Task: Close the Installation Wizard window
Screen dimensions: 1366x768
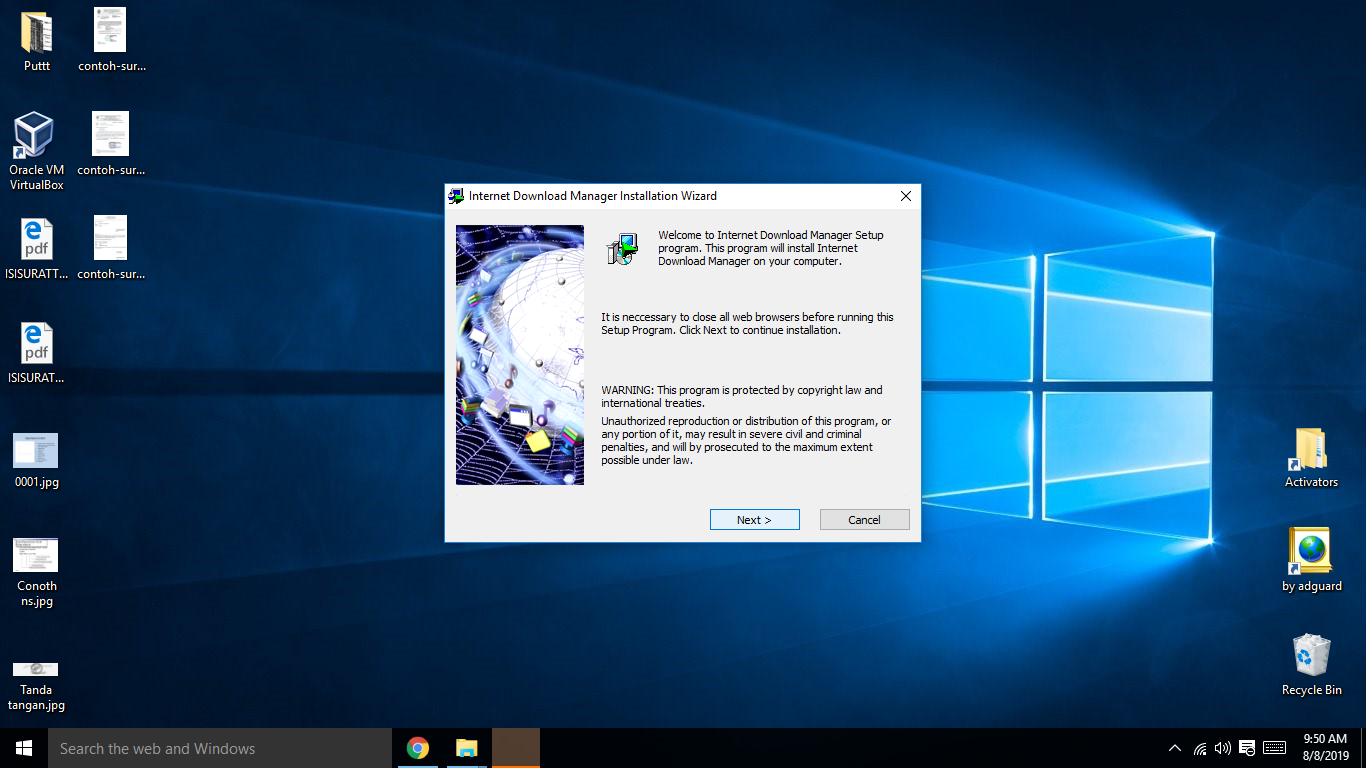Action: tap(905, 196)
